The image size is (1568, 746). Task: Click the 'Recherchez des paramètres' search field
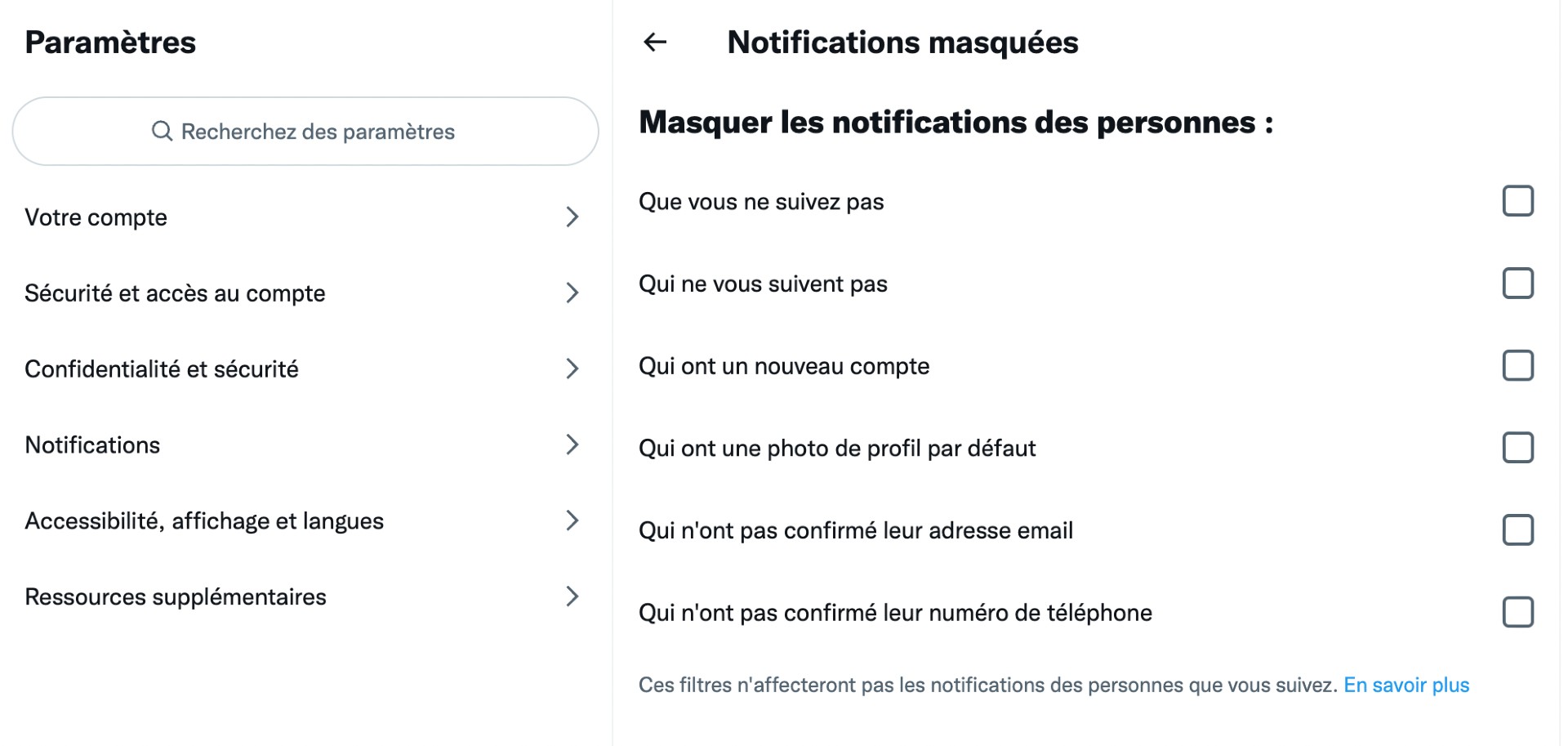tap(305, 132)
